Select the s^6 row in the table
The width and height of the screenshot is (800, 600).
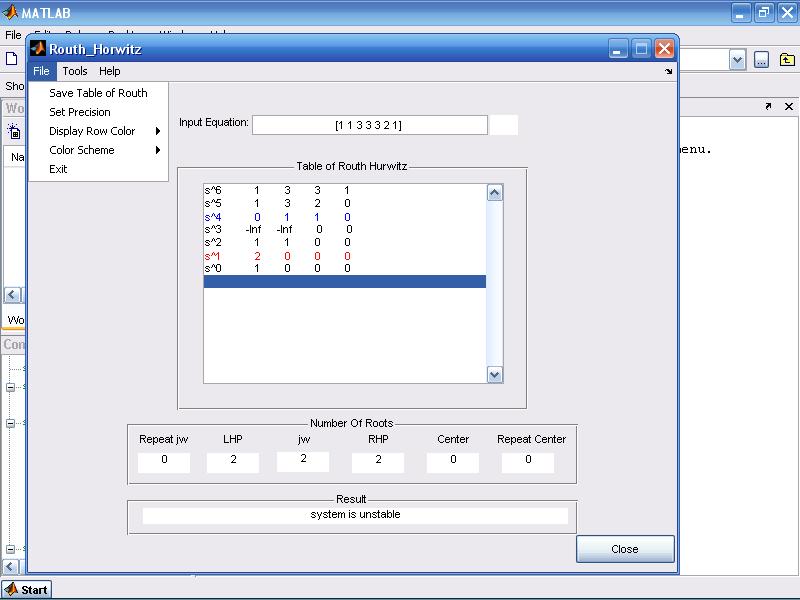tap(344, 190)
